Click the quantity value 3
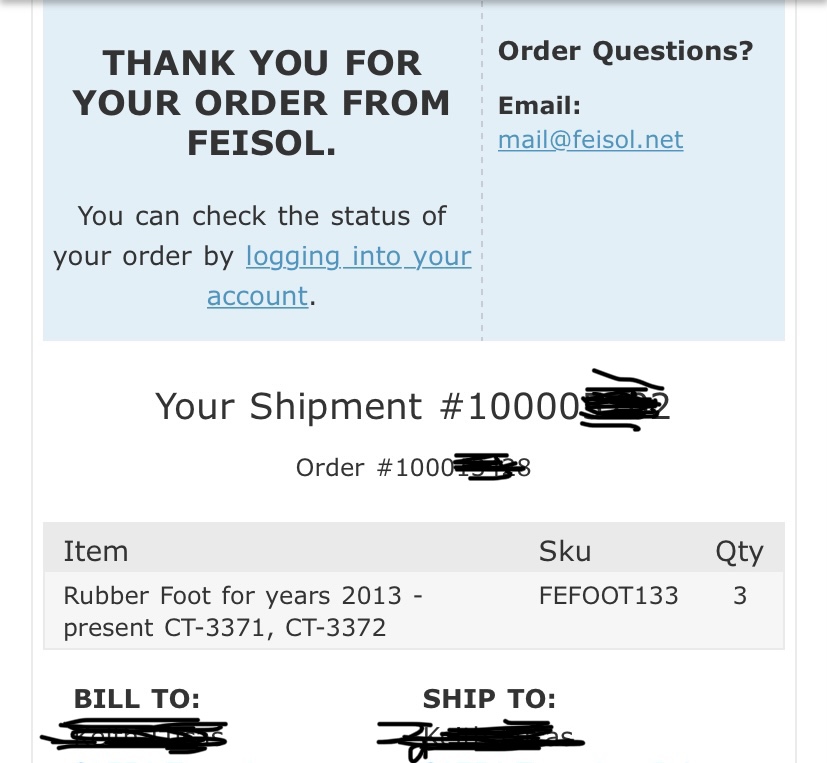The width and height of the screenshot is (827, 763). click(740, 596)
